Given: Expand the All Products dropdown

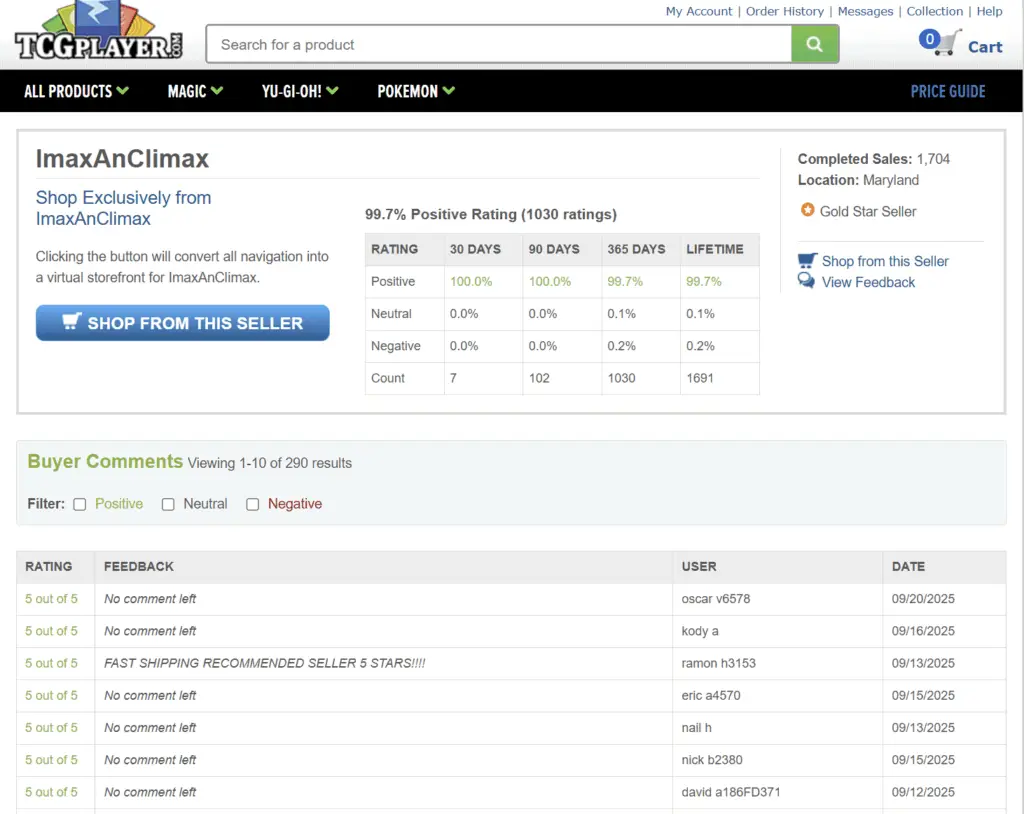Looking at the screenshot, I should pyautogui.click(x=76, y=91).
